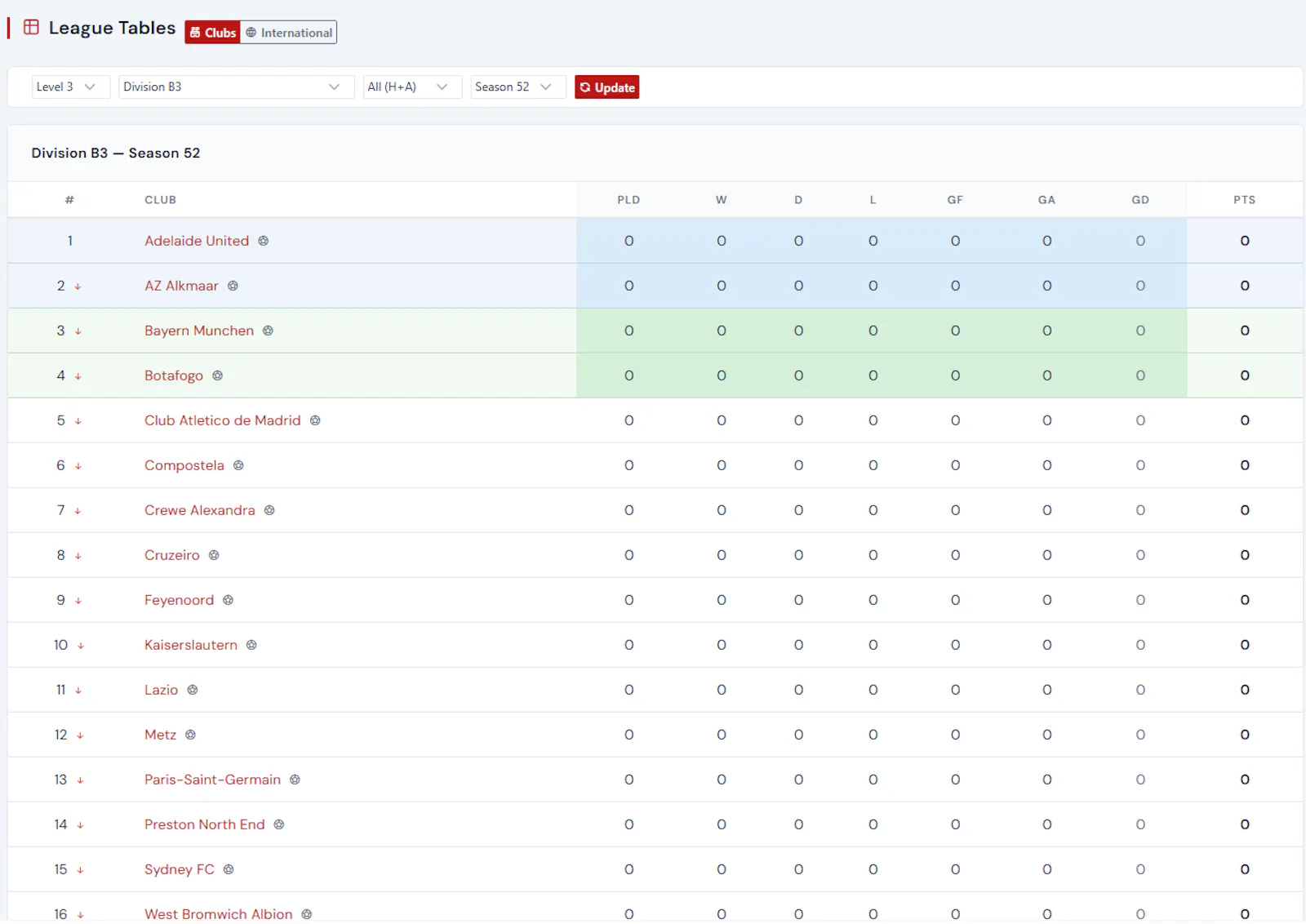
Task: Click the ball icon beside Crewe Alexandra
Action: (x=269, y=510)
